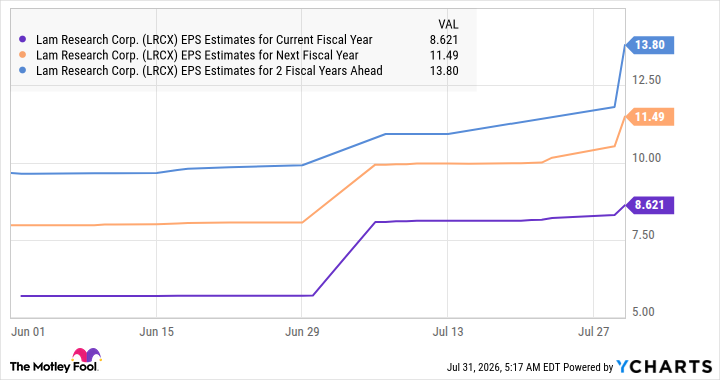Viewport: 720px width, 380px height.
Task: Open the YCharts logo link
Action: 664,367
